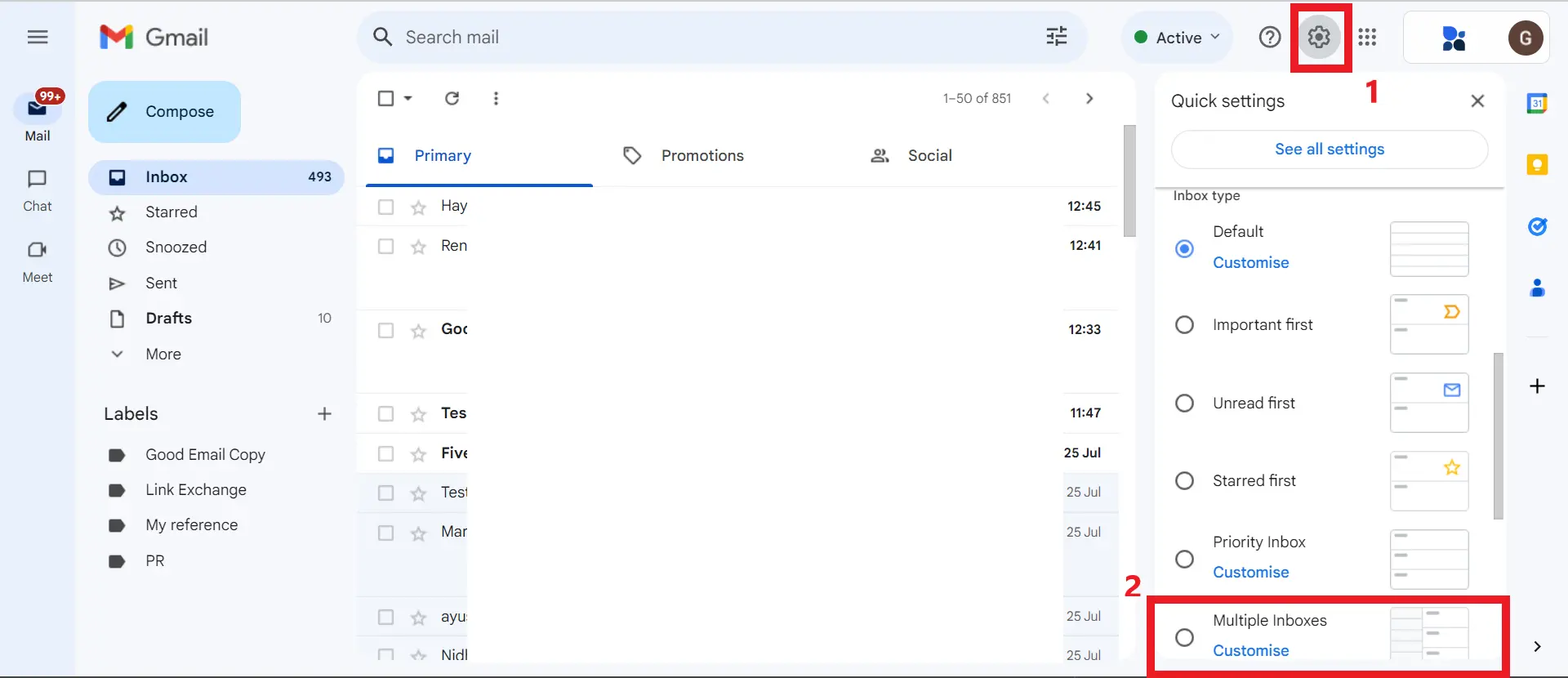This screenshot has width=1568, height=678.
Task: Expand the More item in sidebar
Action: (x=163, y=355)
